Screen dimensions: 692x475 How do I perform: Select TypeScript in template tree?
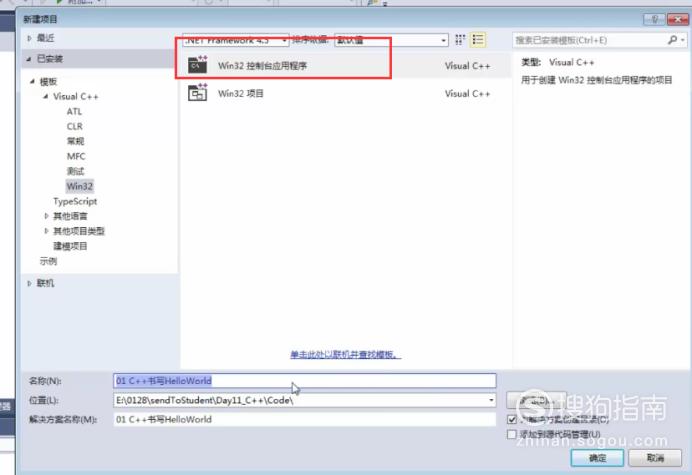(x=75, y=201)
